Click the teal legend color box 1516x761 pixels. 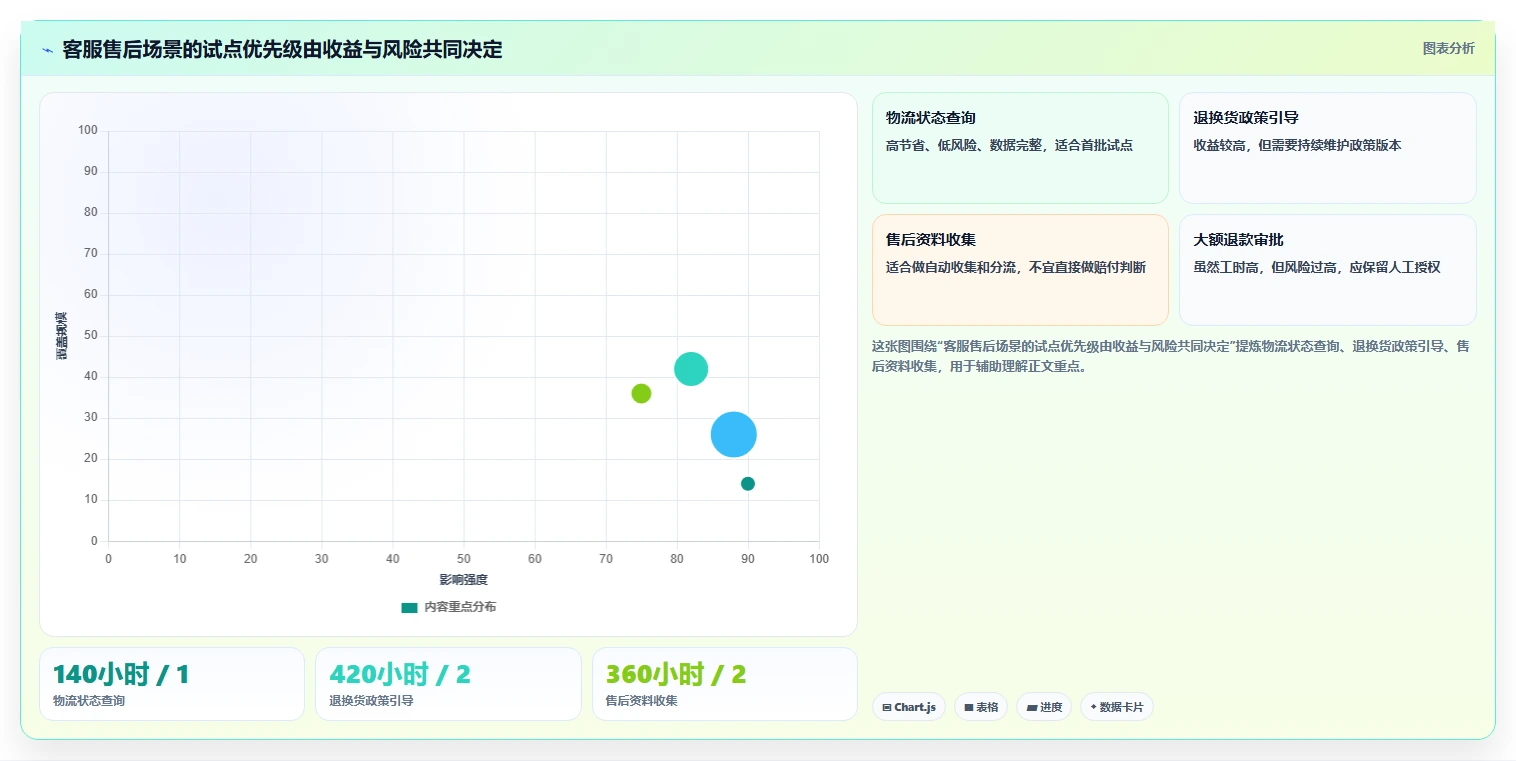[x=409, y=607]
